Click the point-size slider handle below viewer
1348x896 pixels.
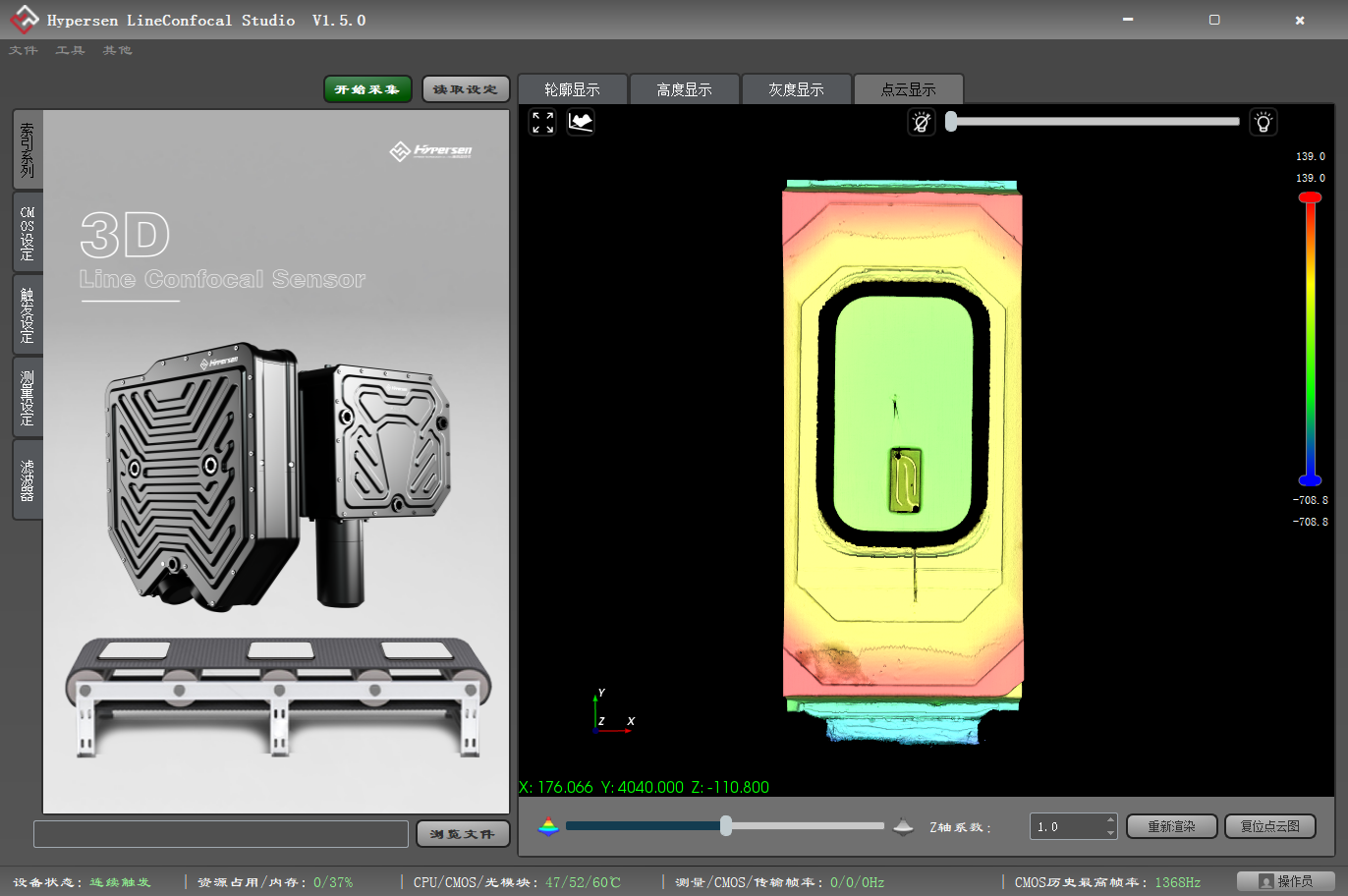click(726, 825)
